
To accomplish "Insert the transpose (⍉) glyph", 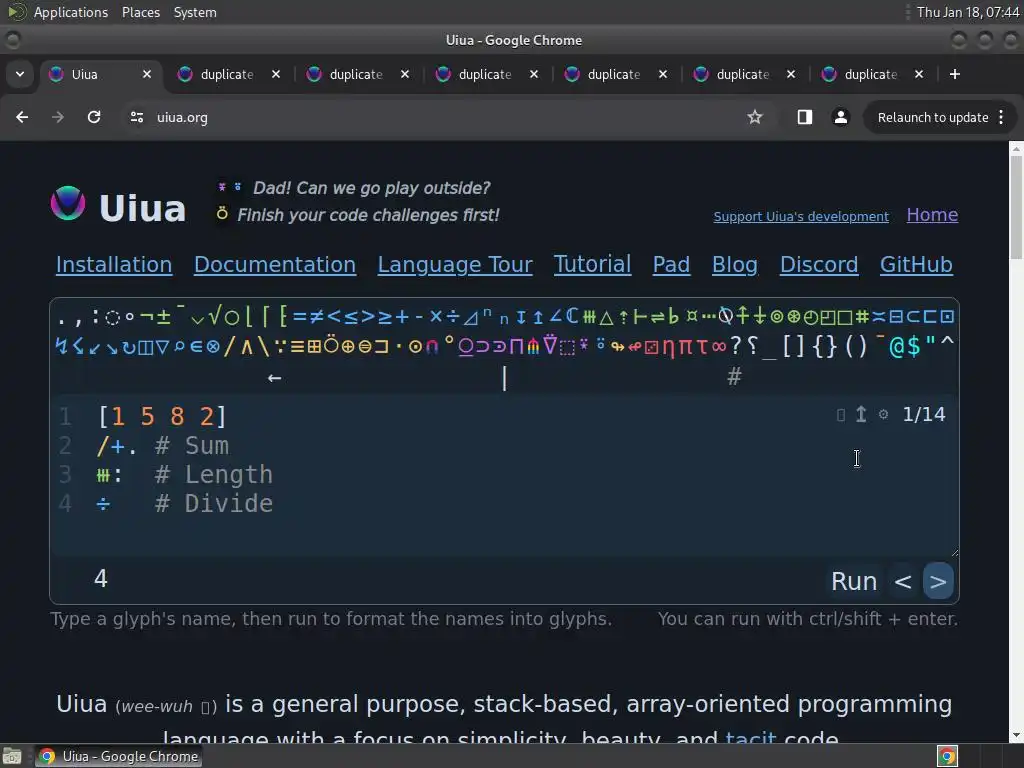I will [x=725, y=316].
